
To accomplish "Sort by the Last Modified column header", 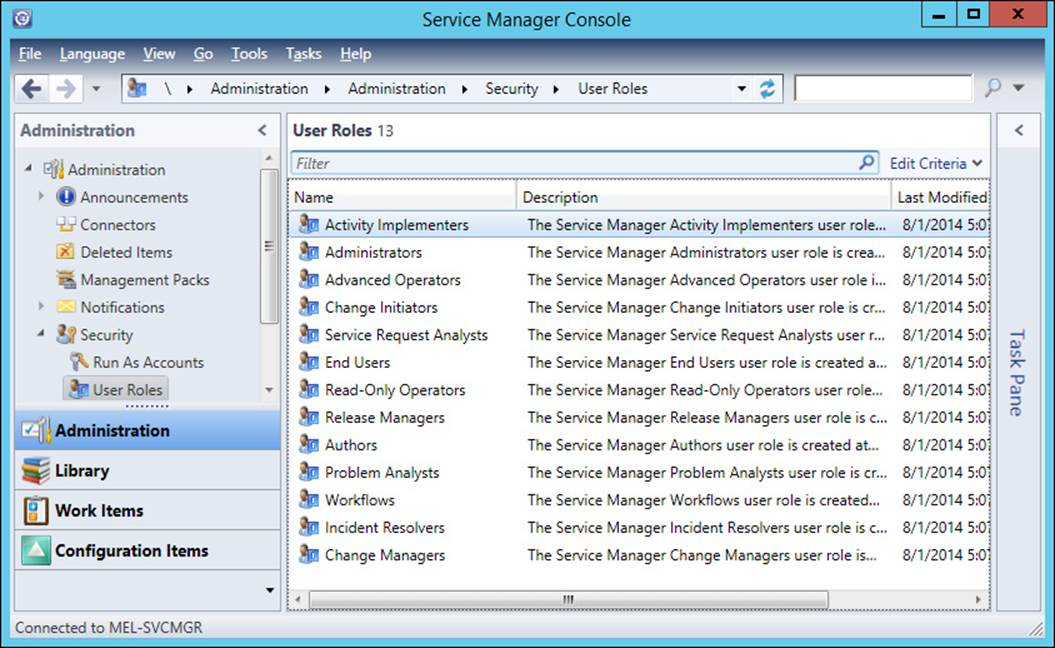I will [x=941, y=197].
